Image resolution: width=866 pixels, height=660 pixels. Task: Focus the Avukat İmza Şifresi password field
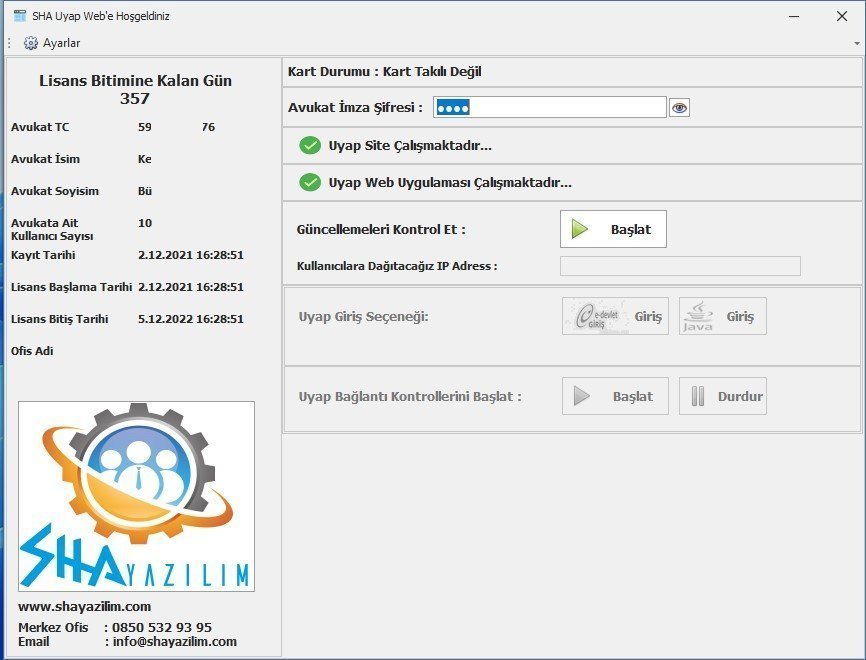(x=549, y=107)
